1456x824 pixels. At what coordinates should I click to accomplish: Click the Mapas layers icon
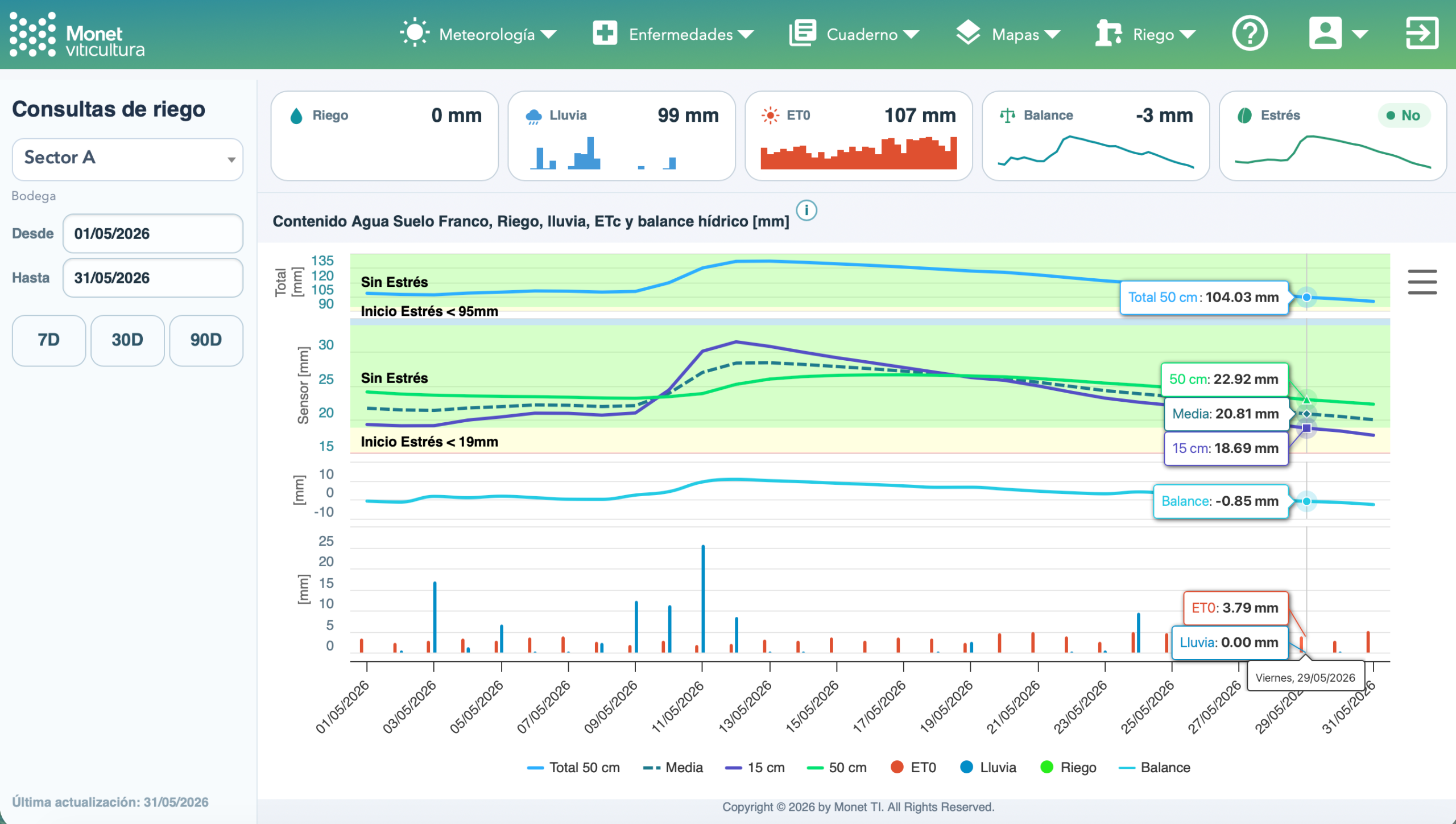pyautogui.click(x=967, y=33)
